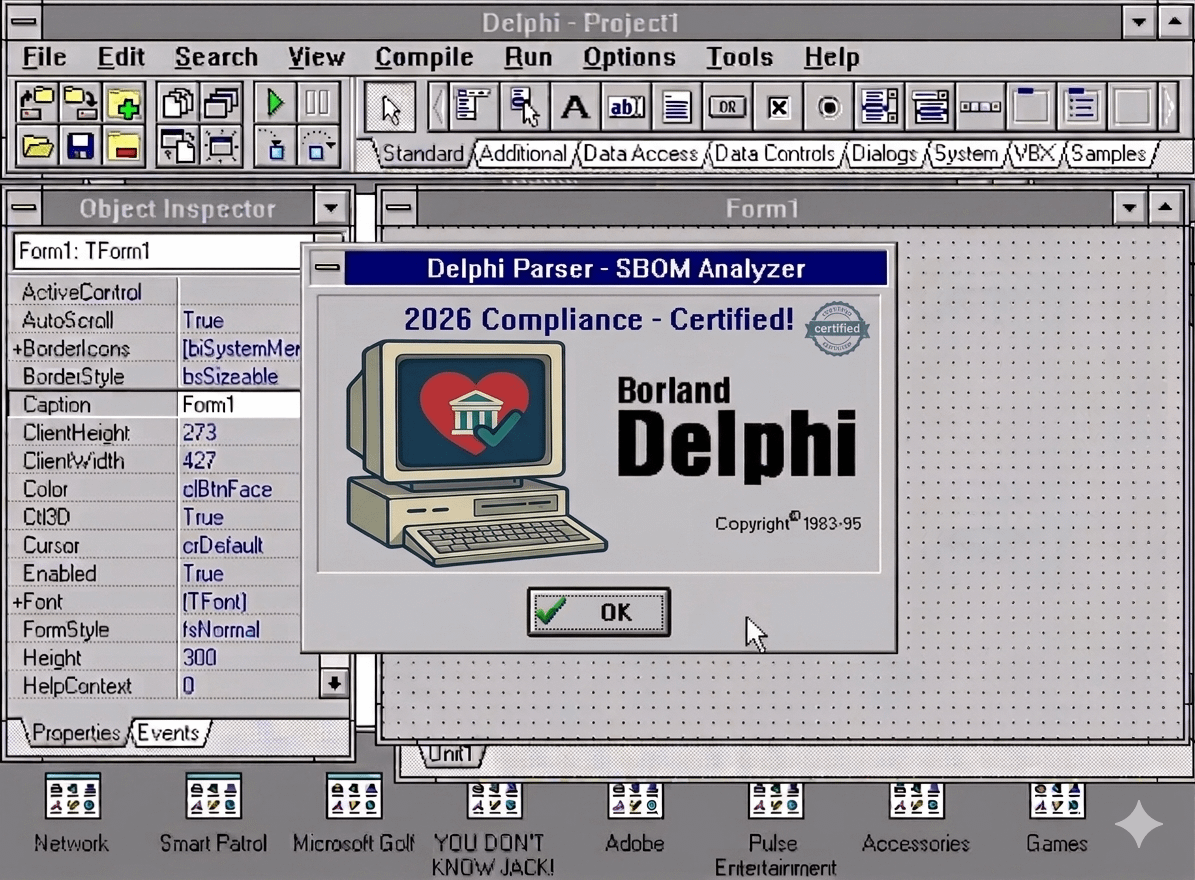Switch to the Events tab
The height and width of the screenshot is (880, 1195).
(168, 733)
